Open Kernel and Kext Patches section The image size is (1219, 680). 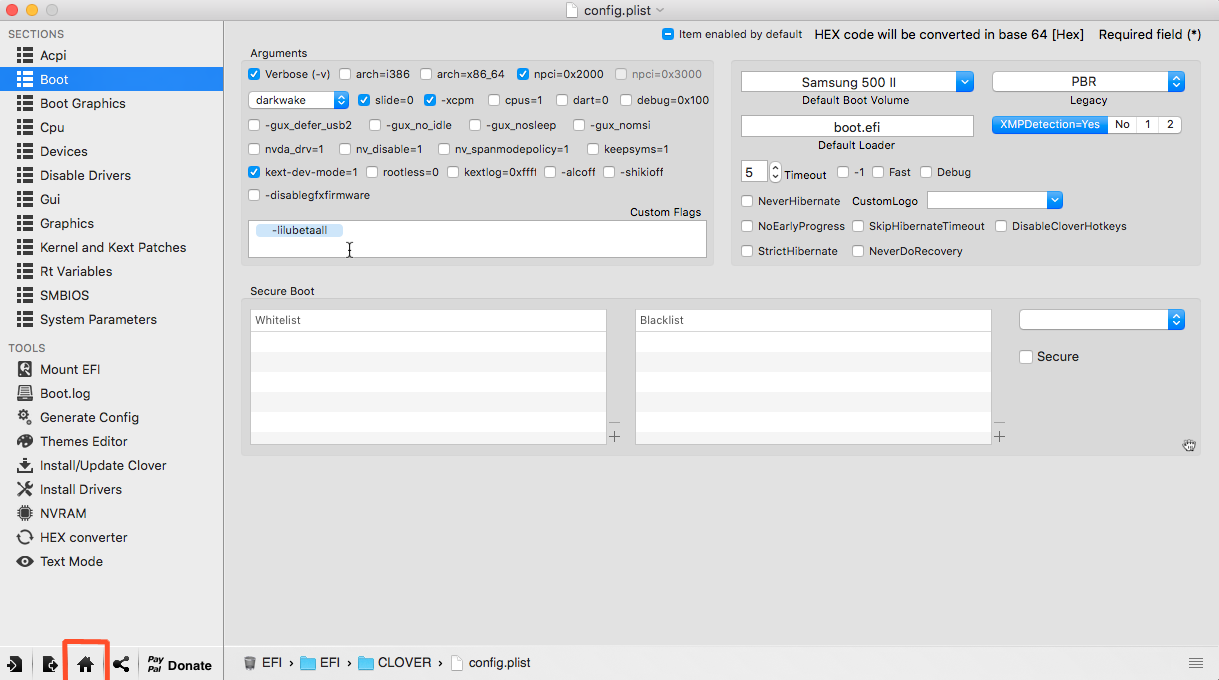[x=111, y=247]
